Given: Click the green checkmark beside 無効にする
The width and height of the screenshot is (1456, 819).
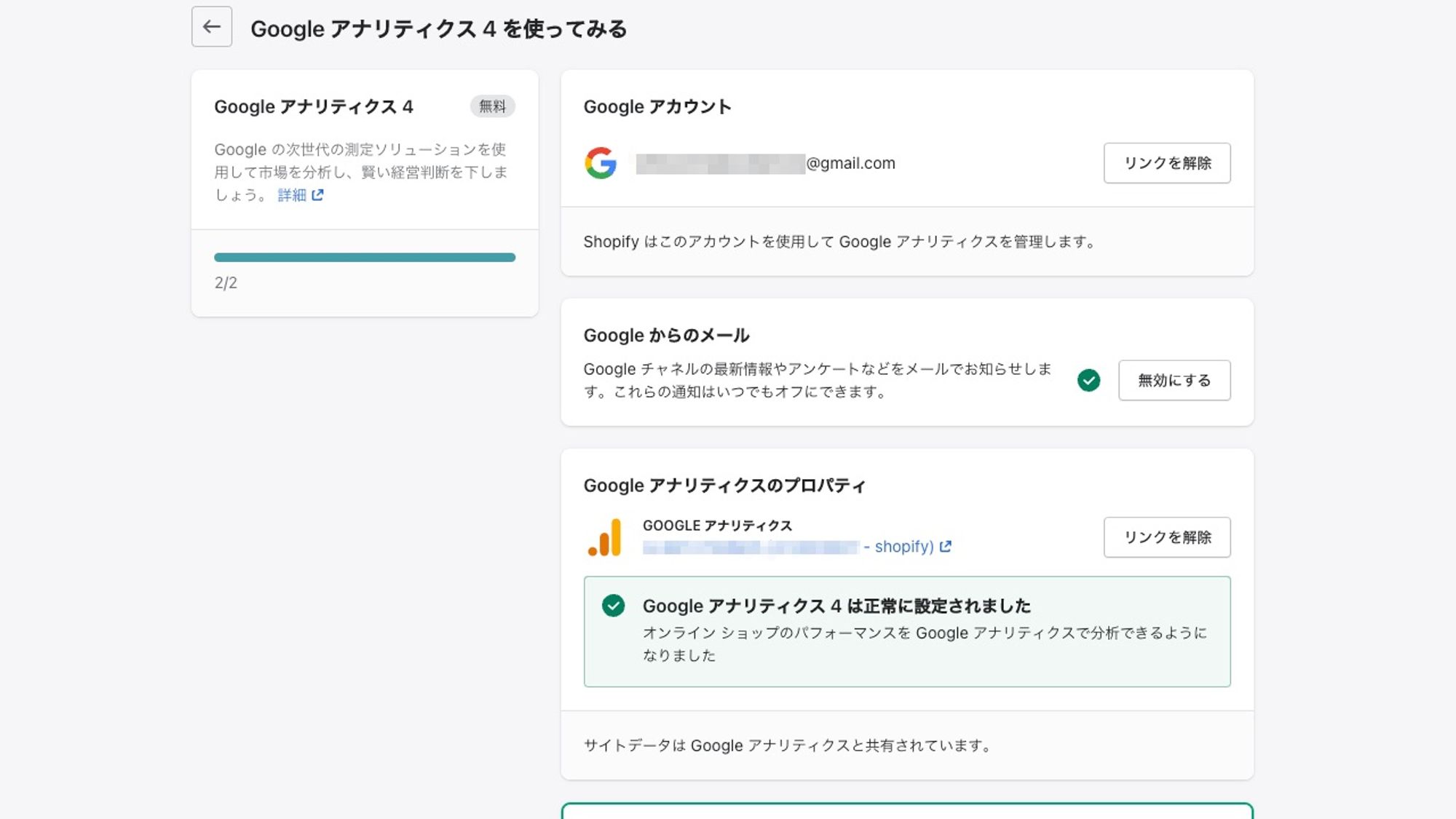Looking at the screenshot, I should 1089,380.
